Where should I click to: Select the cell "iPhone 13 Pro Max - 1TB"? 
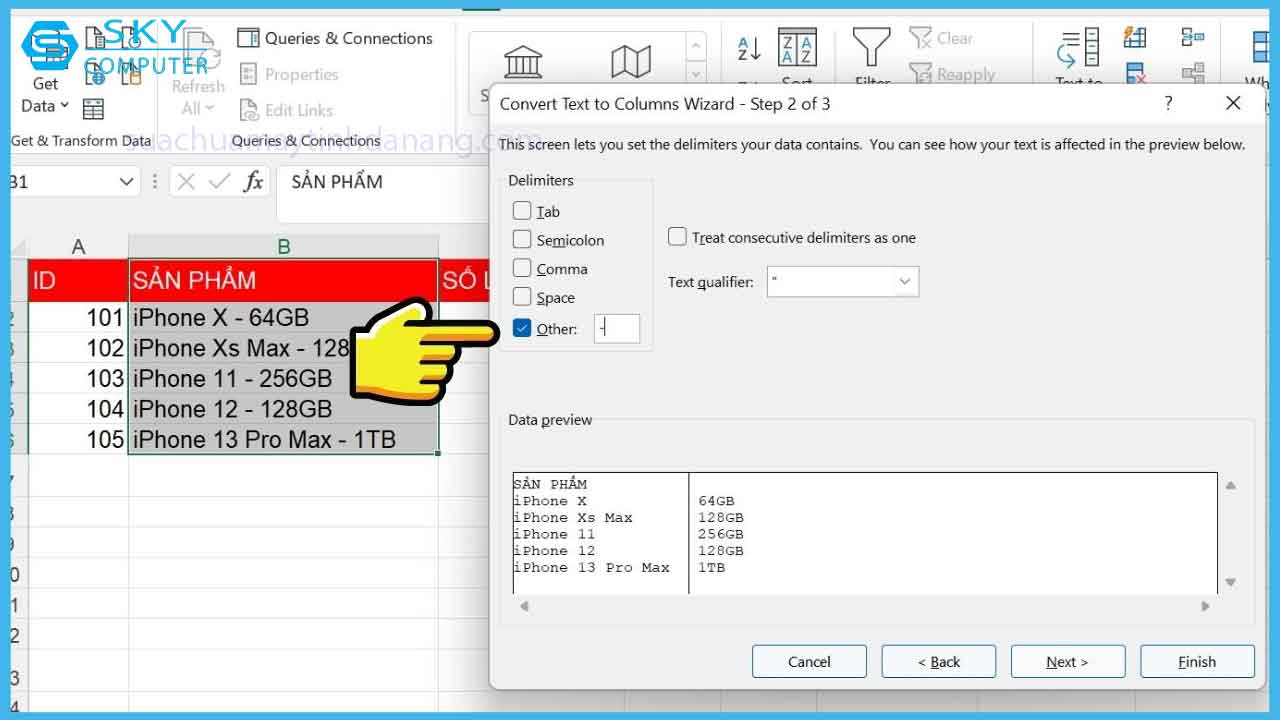[283, 439]
